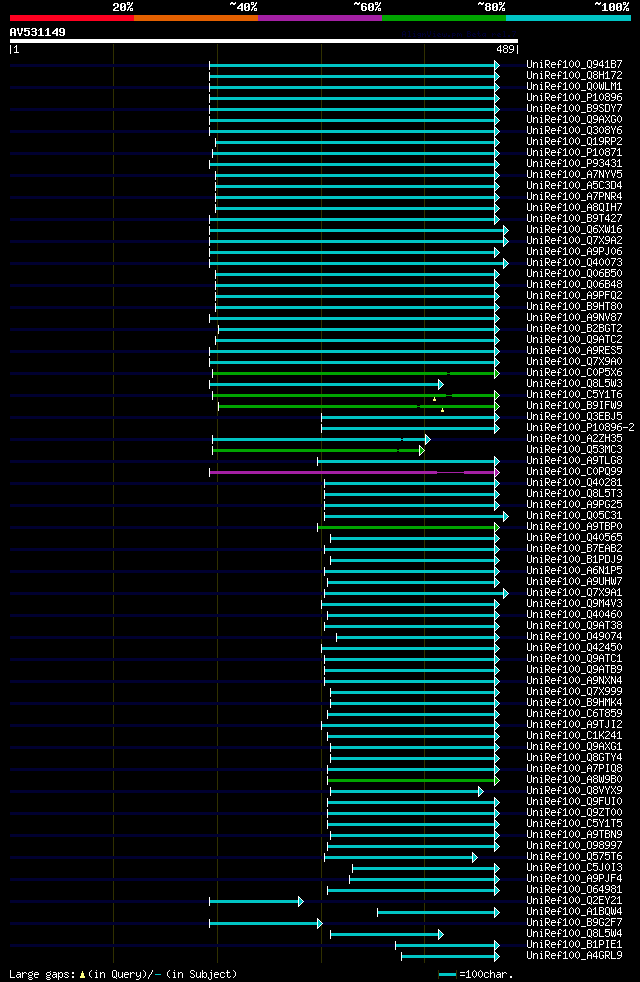Click the alignment bar for B9G2F7
This screenshot has width=640, height=982.
pos(266,923)
